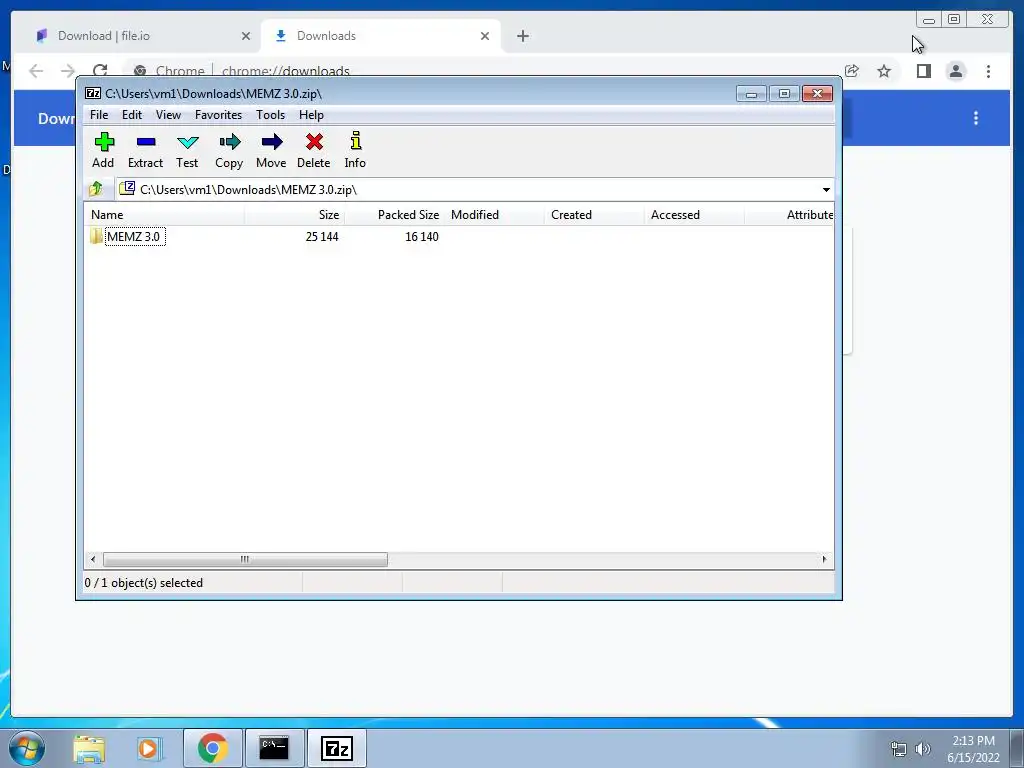Switch to the Downloads Chrome tab
Image resolution: width=1024 pixels, height=768 pixels.
point(380,36)
